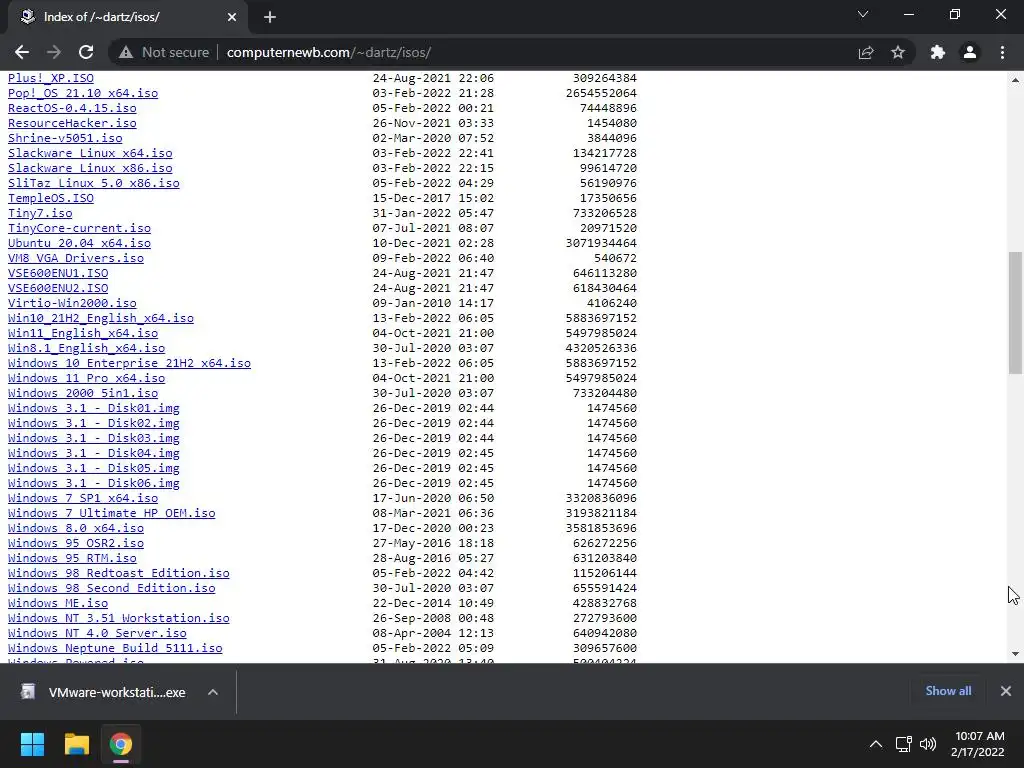Reload the current page
Viewport: 1024px width, 768px height.
(86, 52)
